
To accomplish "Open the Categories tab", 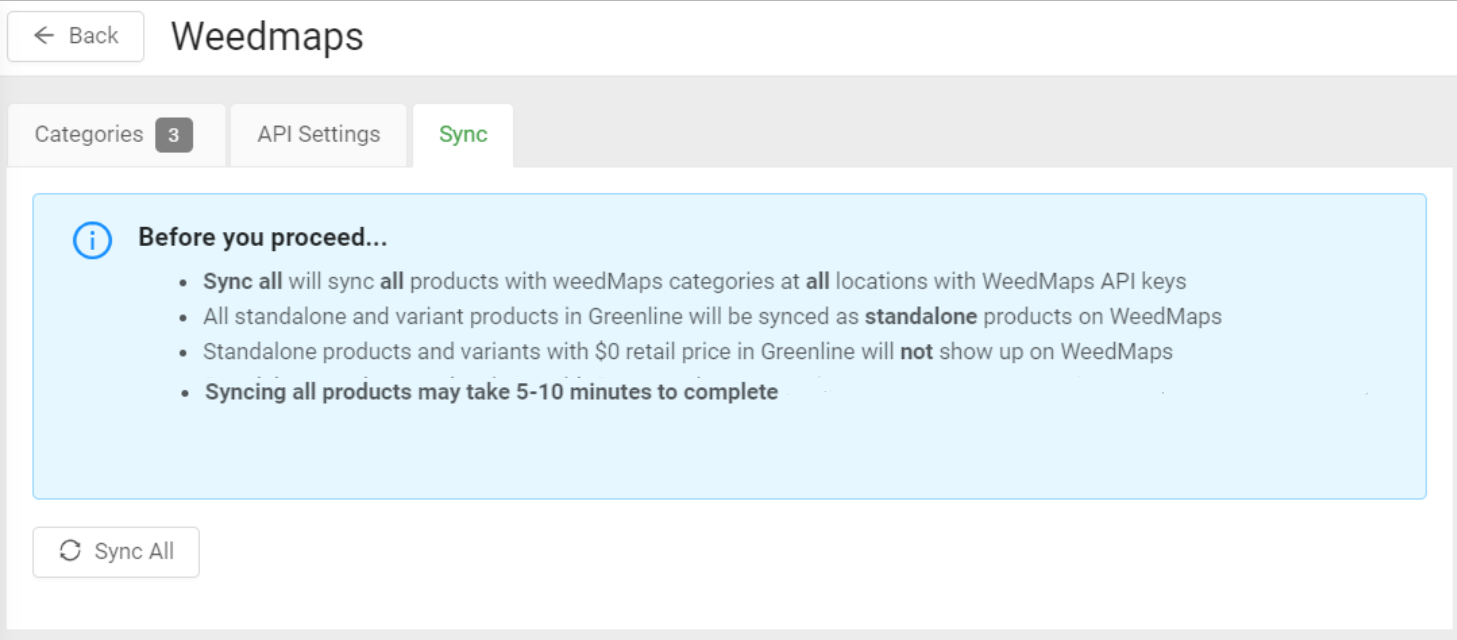I will [x=89, y=135].
